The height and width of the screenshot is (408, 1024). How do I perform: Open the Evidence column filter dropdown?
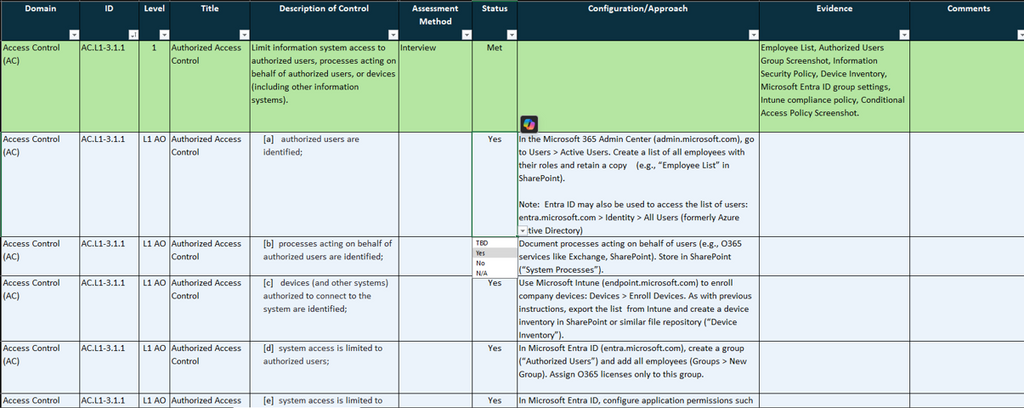pos(904,35)
